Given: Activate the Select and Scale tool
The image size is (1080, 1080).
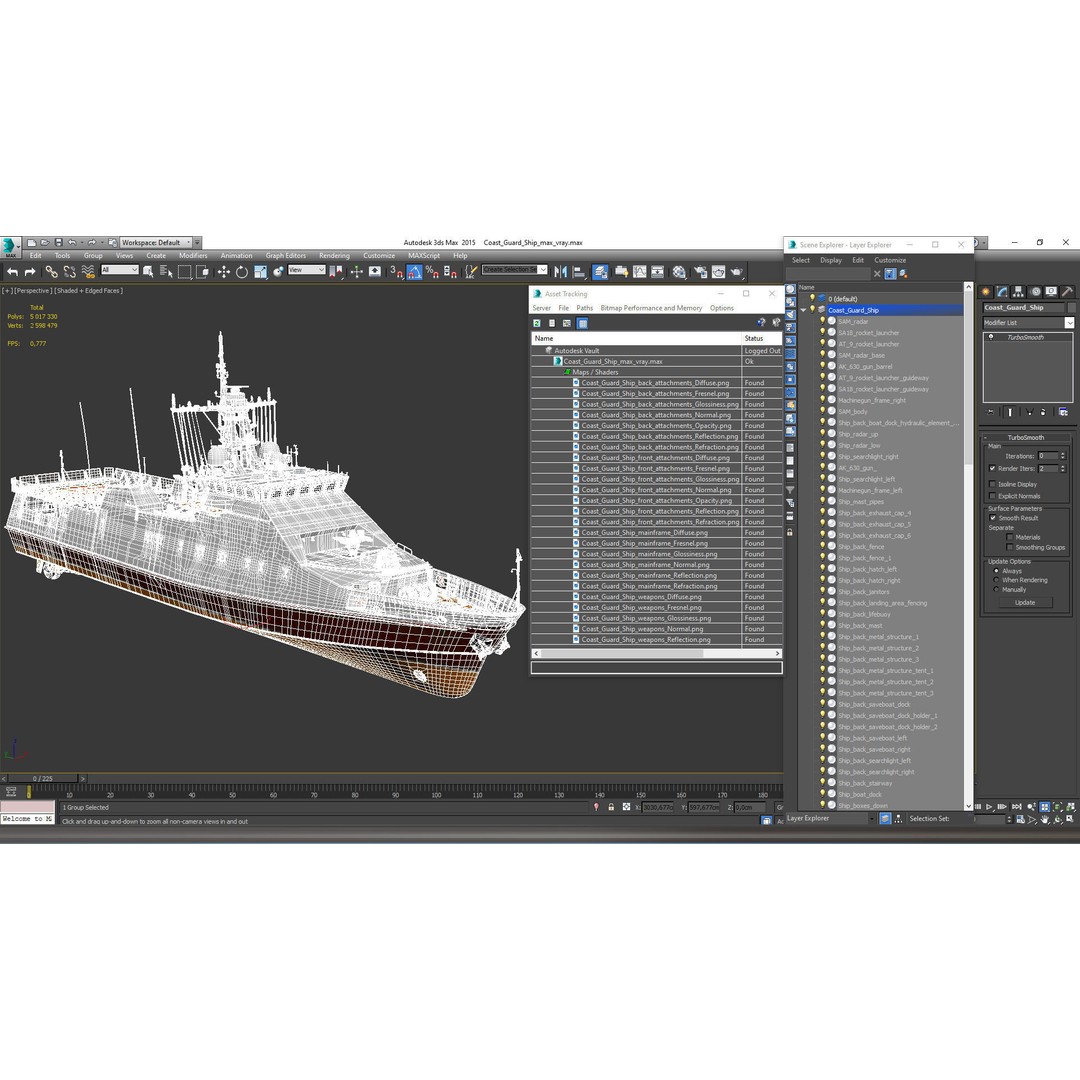Looking at the screenshot, I should tap(260, 272).
